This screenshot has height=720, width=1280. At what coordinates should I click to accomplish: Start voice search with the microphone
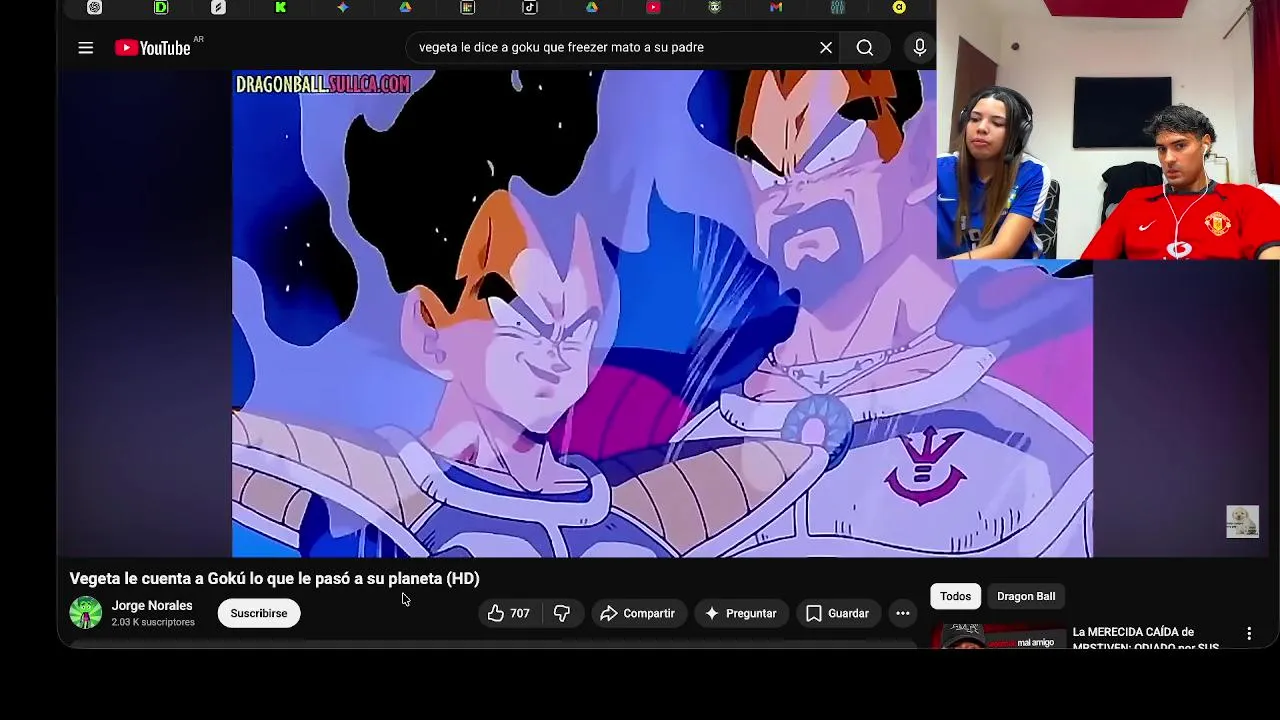(x=920, y=47)
